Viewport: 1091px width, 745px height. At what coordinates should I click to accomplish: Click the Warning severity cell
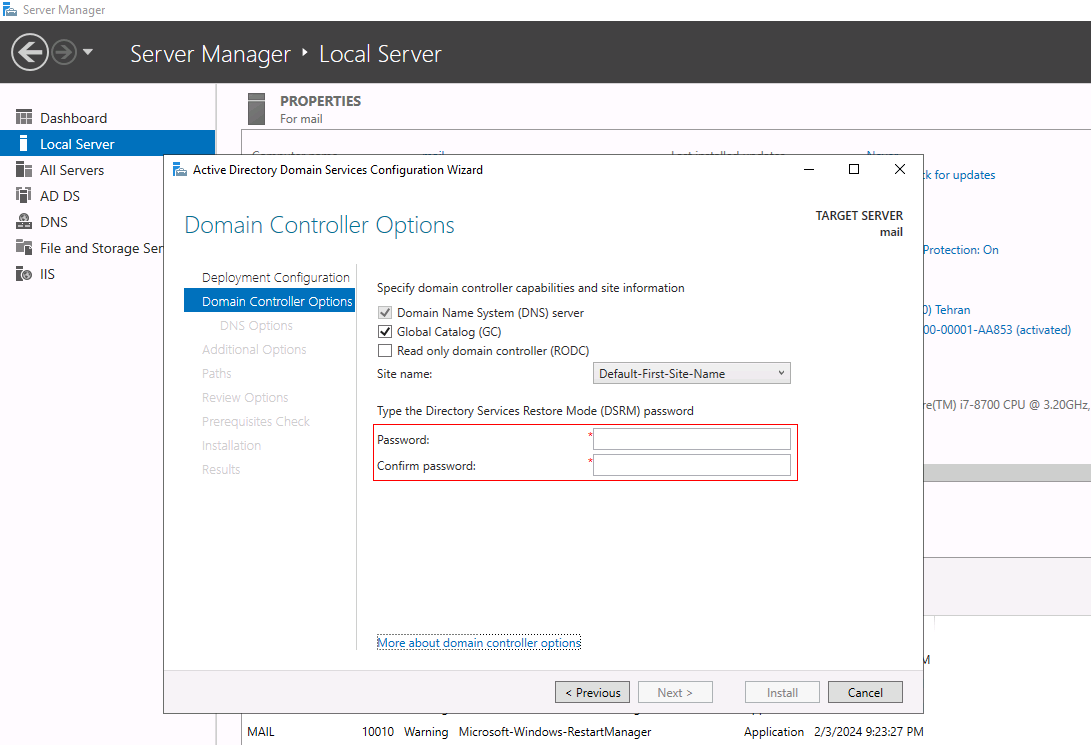[x=426, y=732]
